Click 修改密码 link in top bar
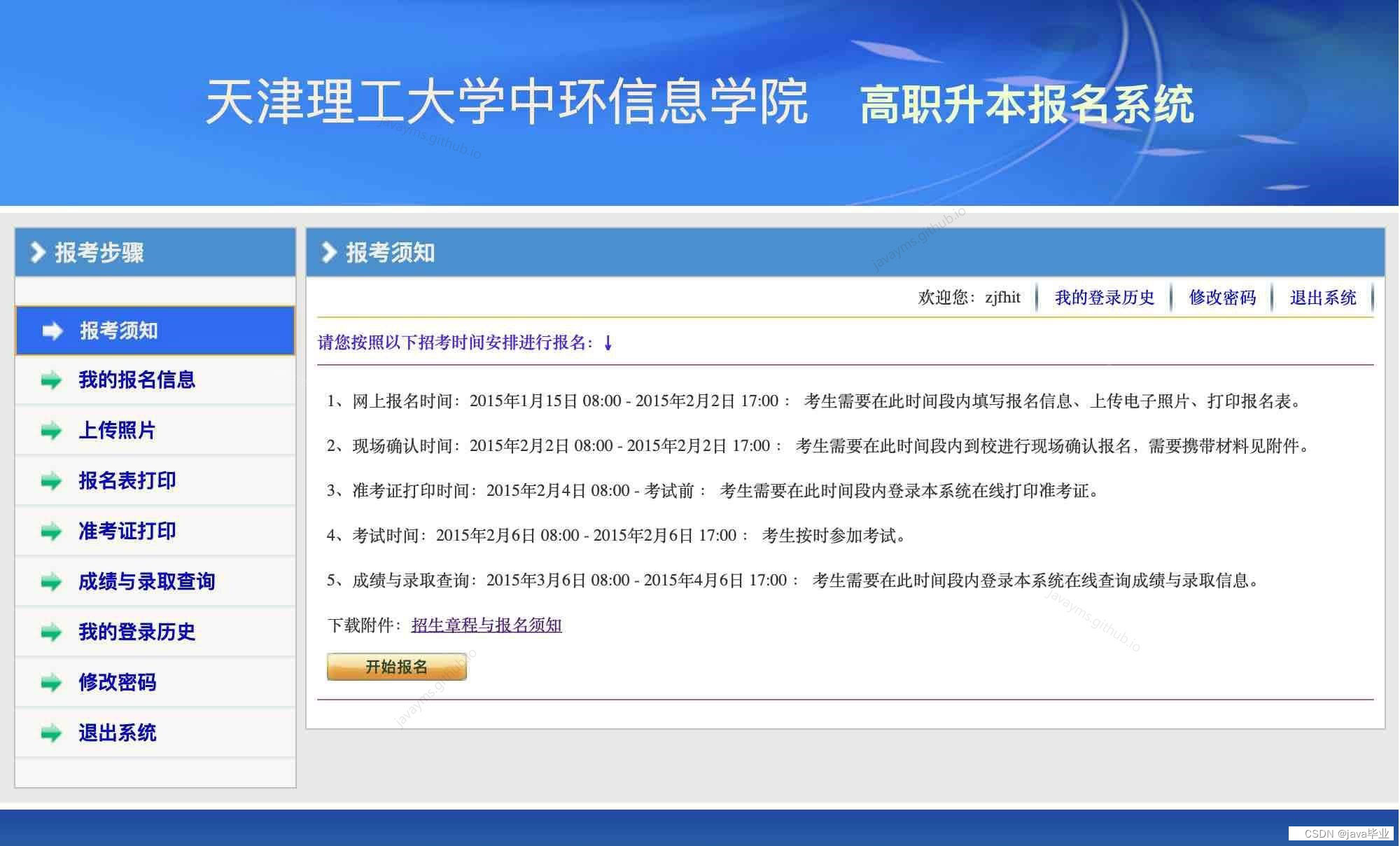Image resolution: width=1400 pixels, height=846 pixels. click(x=1222, y=298)
